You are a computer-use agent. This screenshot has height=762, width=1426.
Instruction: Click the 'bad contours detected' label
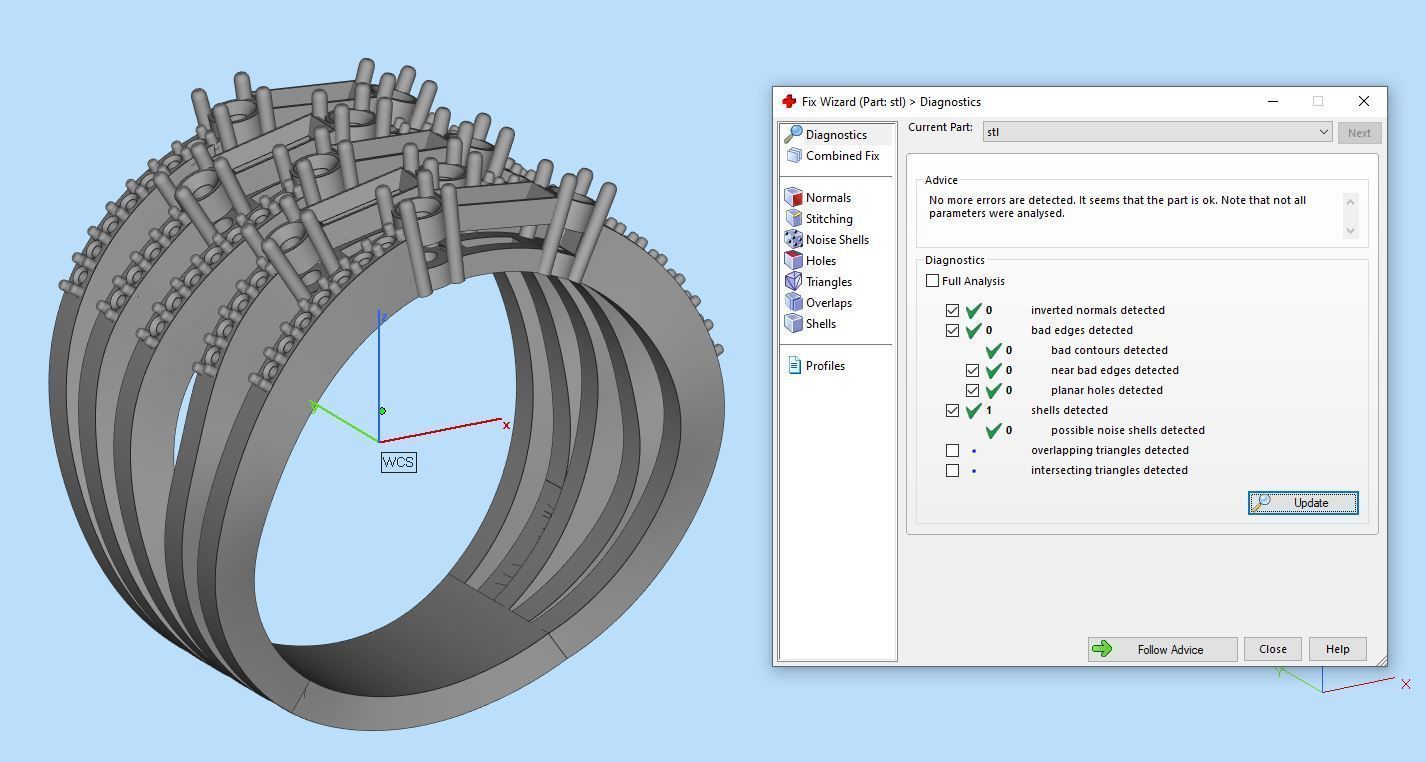[1109, 350]
